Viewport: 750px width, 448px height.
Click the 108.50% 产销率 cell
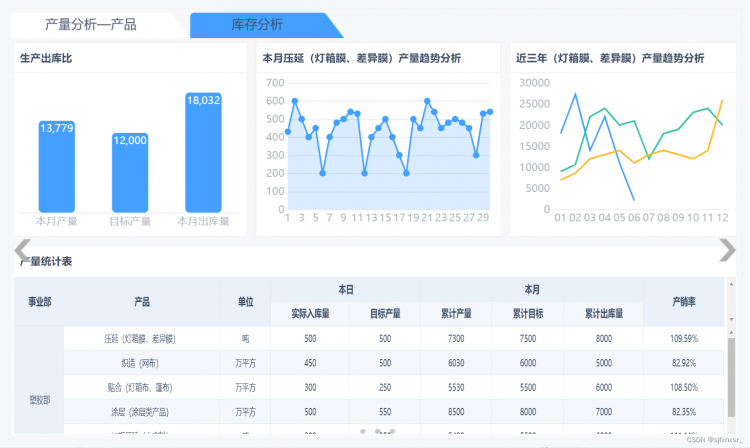[684, 387]
